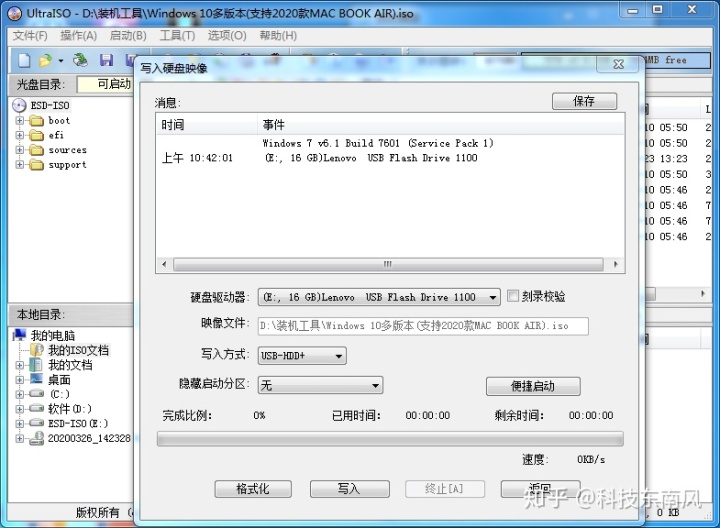The width and height of the screenshot is (720, 528).
Task: Open the 隐藏启动分区 dropdown
Action: click(375, 385)
